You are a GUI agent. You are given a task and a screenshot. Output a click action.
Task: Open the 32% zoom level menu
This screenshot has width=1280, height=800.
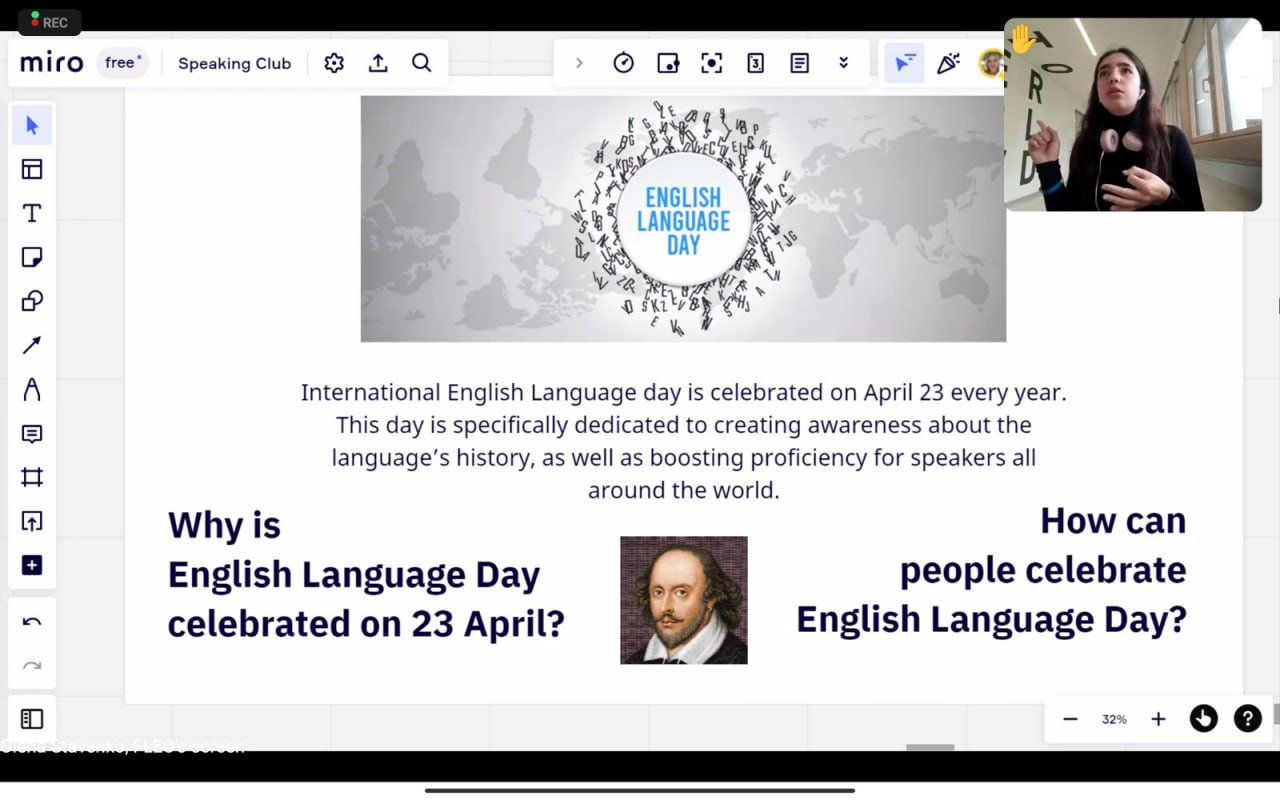(x=1114, y=719)
